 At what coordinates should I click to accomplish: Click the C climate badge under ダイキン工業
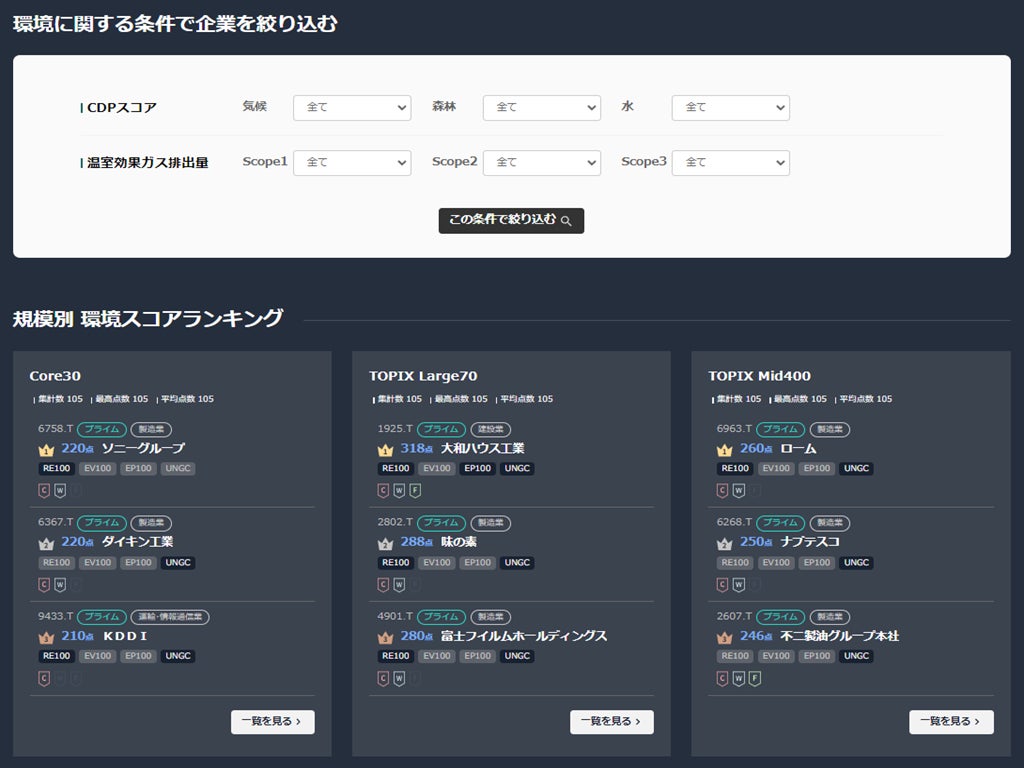pyautogui.click(x=44, y=584)
